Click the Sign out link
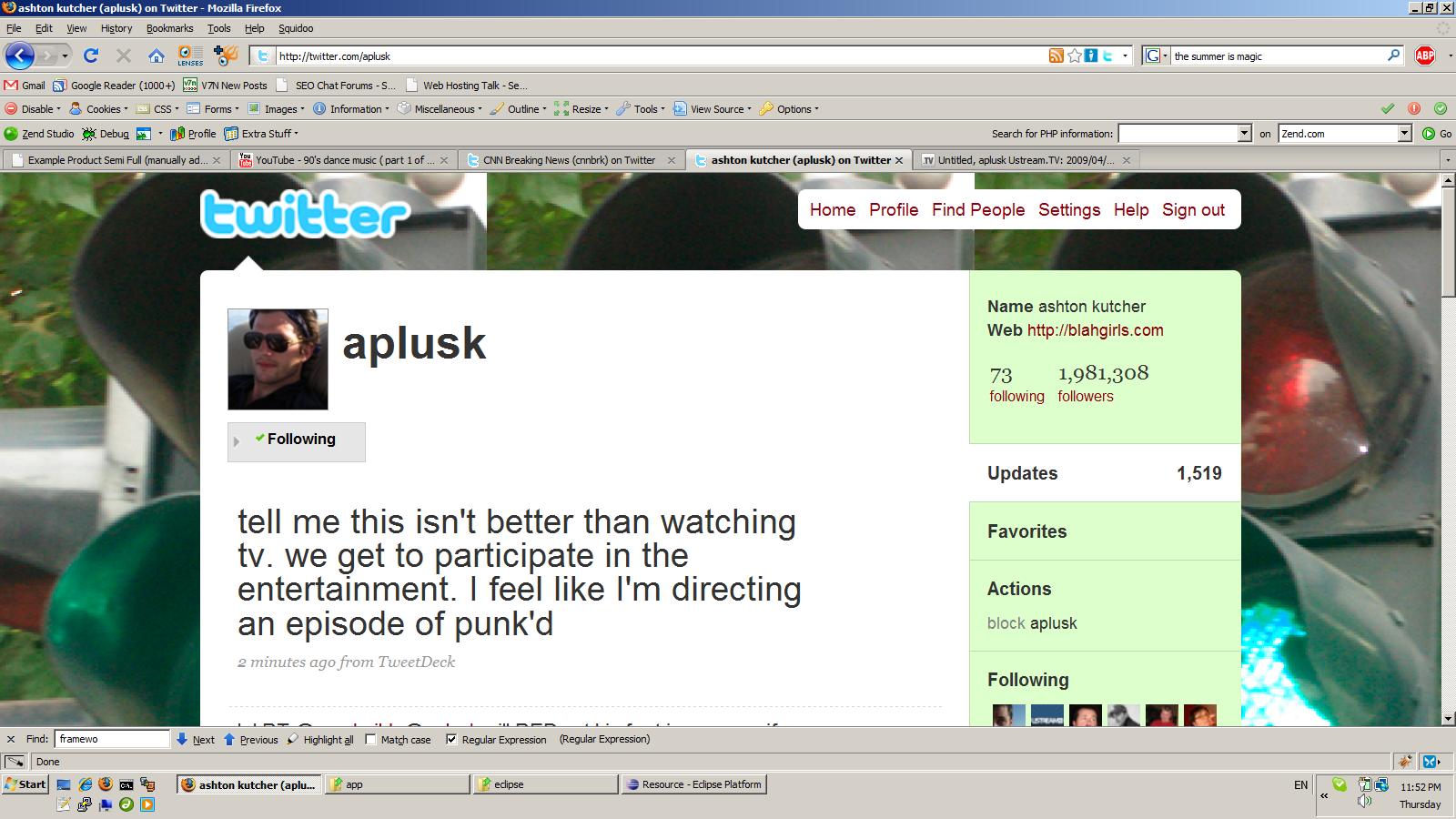This screenshot has width=1456, height=819. [1193, 210]
